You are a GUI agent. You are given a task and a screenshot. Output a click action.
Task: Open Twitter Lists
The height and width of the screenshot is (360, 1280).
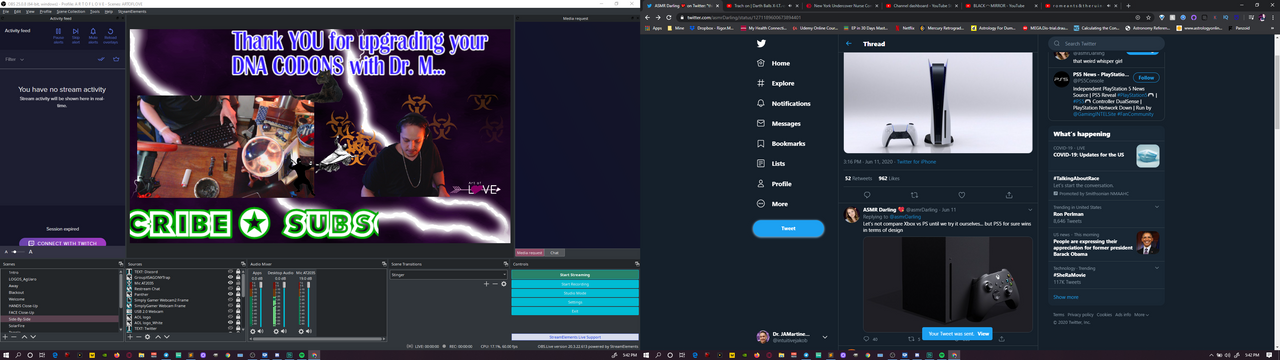(772, 163)
